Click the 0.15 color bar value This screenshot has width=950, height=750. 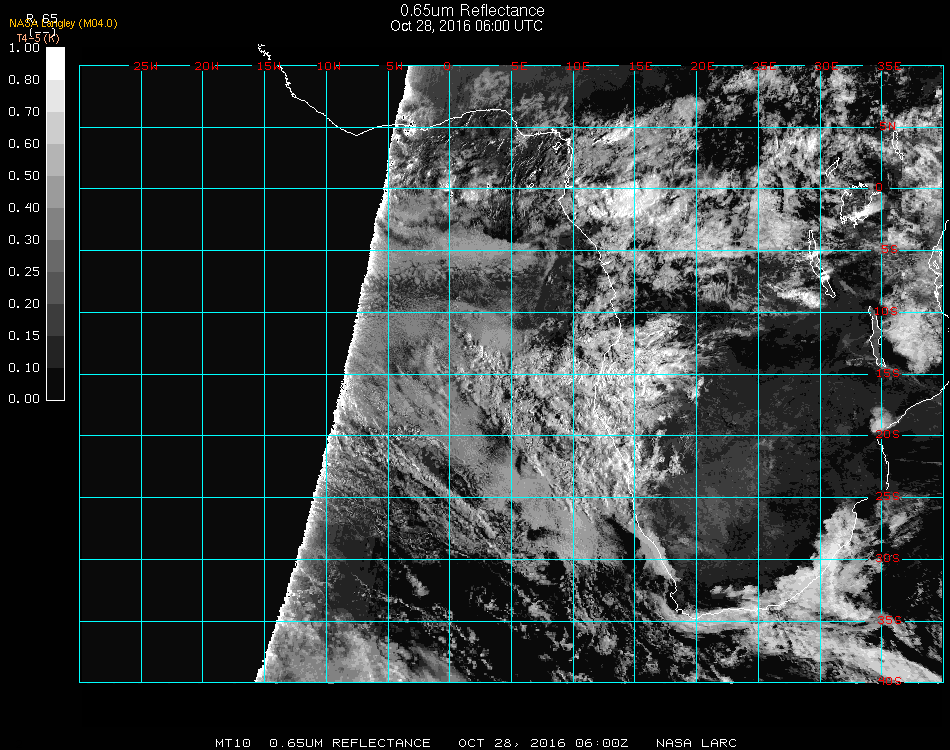pyautogui.click(x=24, y=336)
